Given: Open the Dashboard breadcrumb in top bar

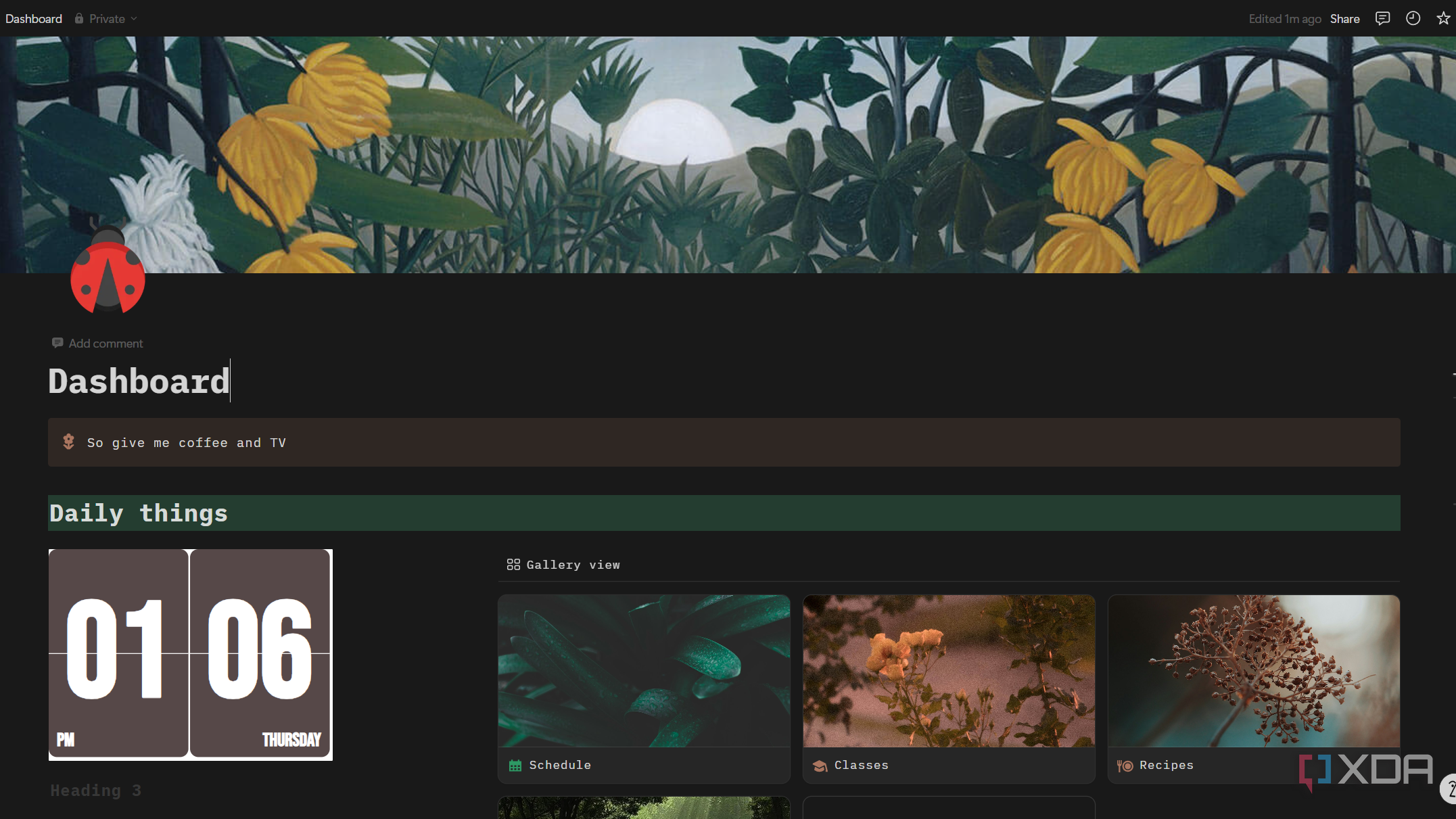Looking at the screenshot, I should [34, 19].
